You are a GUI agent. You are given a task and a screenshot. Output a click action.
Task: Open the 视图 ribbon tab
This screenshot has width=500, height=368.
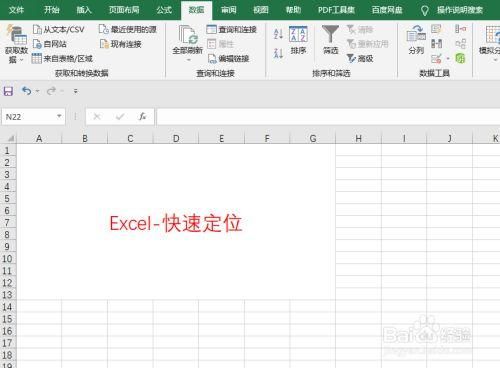261,10
